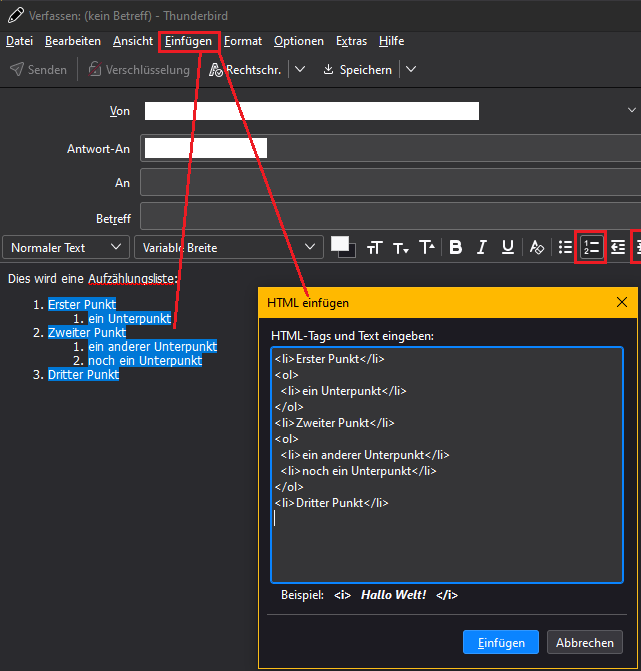641x671 pixels.
Task: Click the numbered list icon
Action: coord(592,247)
